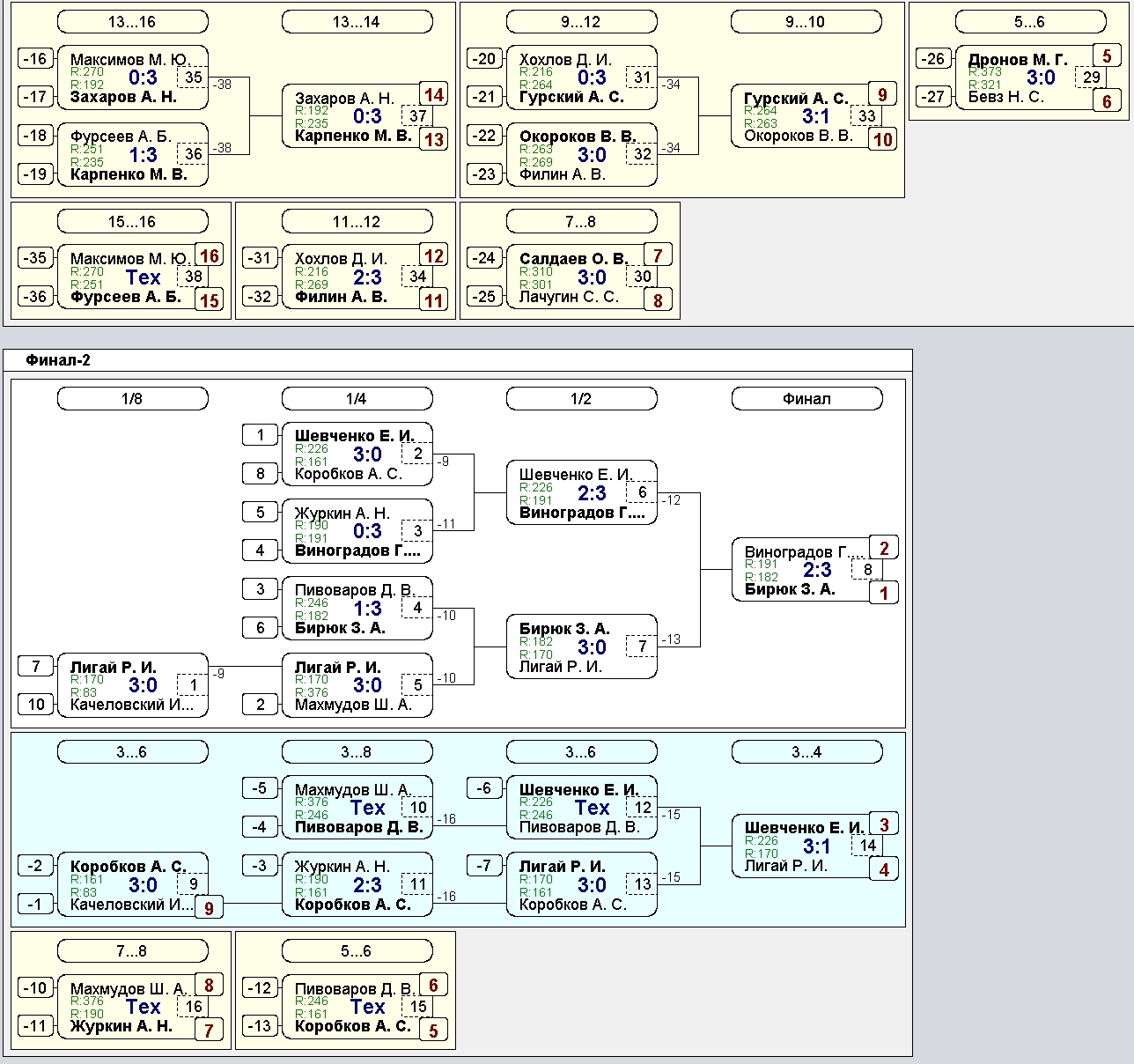Image resolution: width=1134 pixels, height=1064 pixels.
Task: Click the -36 slot box
Action: click(35, 297)
